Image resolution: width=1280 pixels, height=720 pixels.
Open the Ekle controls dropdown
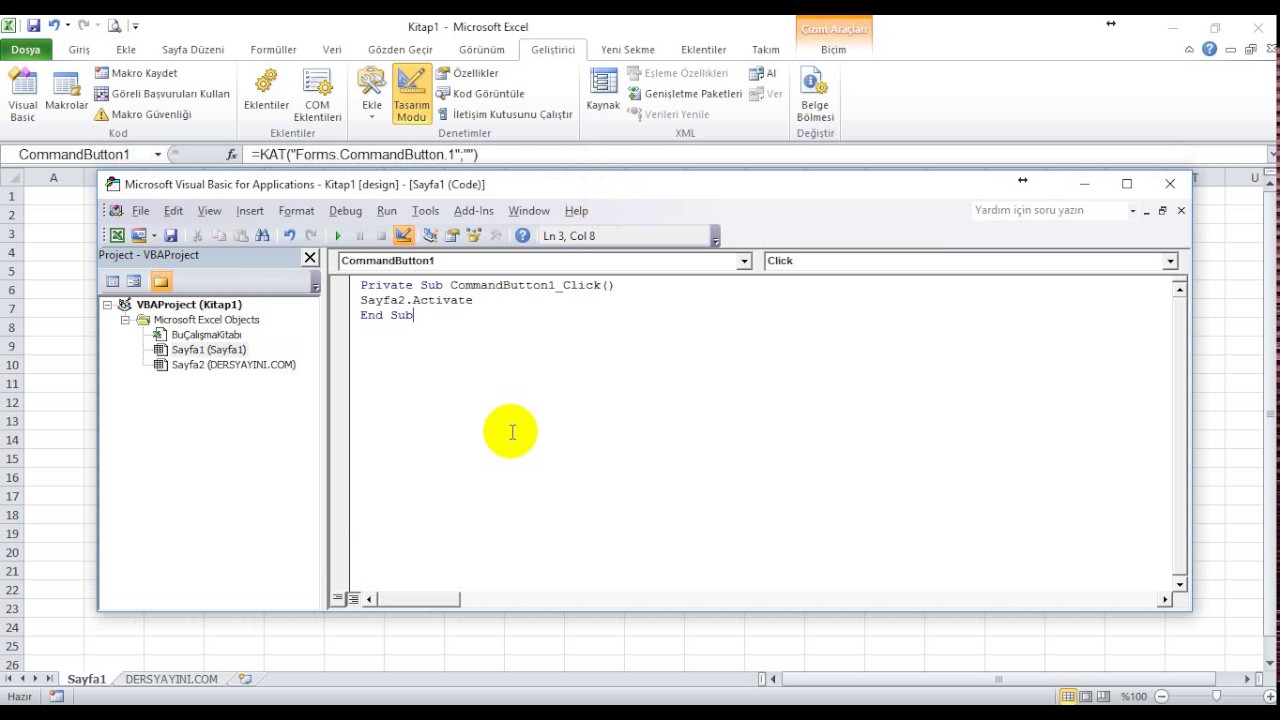372,96
